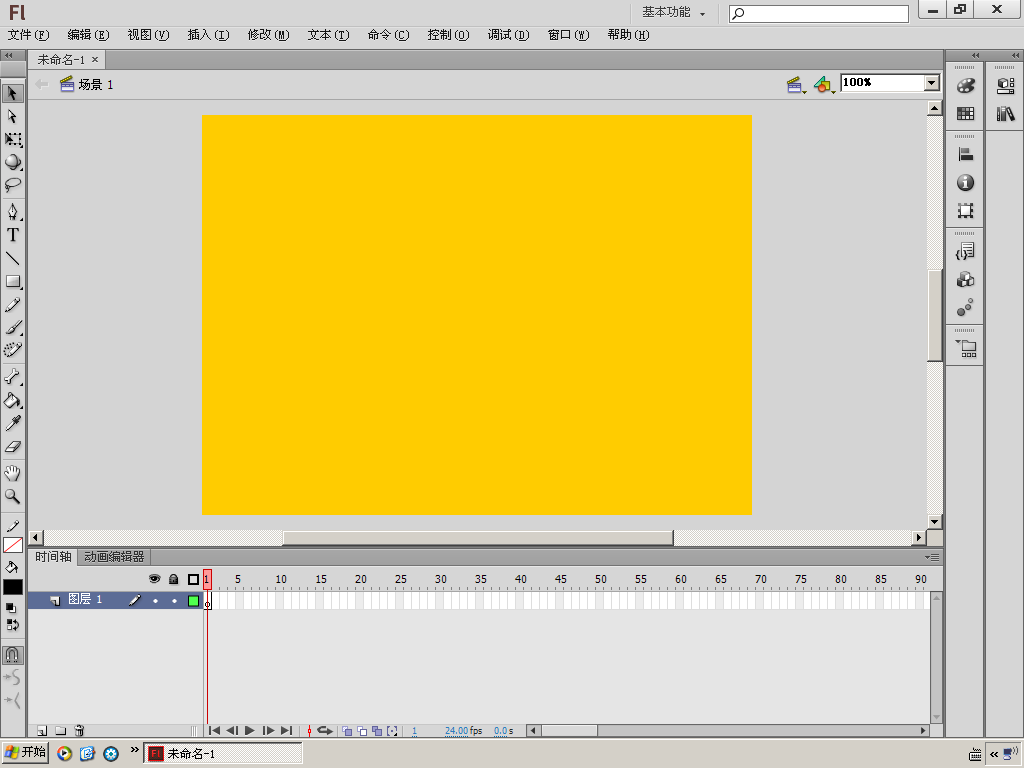Image resolution: width=1024 pixels, height=768 pixels.
Task: Open the Library panel books icon
Action: pyautogui.click(x=1006, y=114)
